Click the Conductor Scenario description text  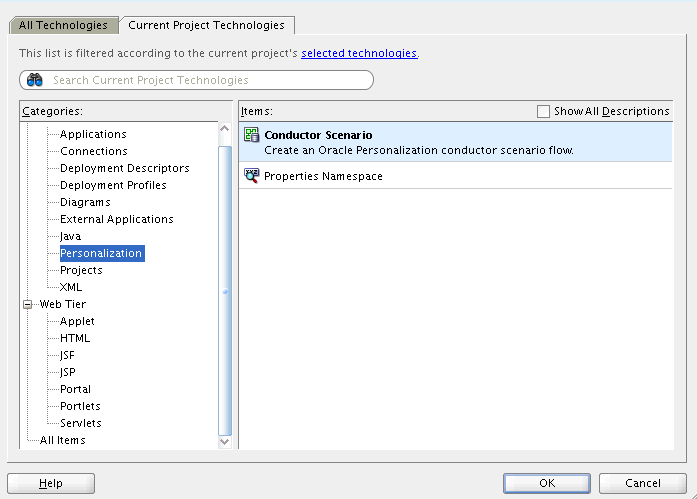click(x=419, y=150)
